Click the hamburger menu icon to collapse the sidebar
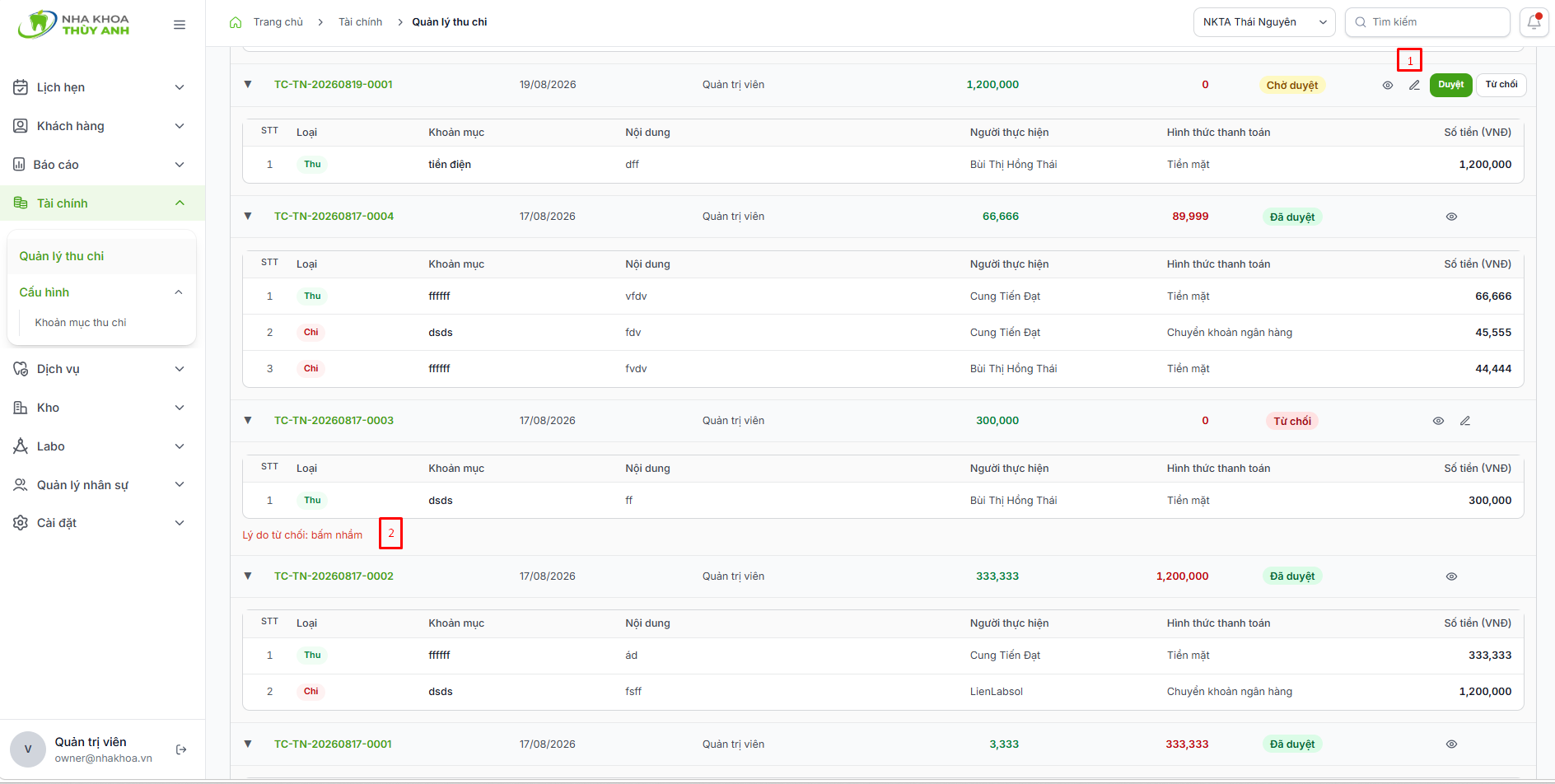Image resolution: width=1555 pixels, height=784 pixels. (180, 25)
